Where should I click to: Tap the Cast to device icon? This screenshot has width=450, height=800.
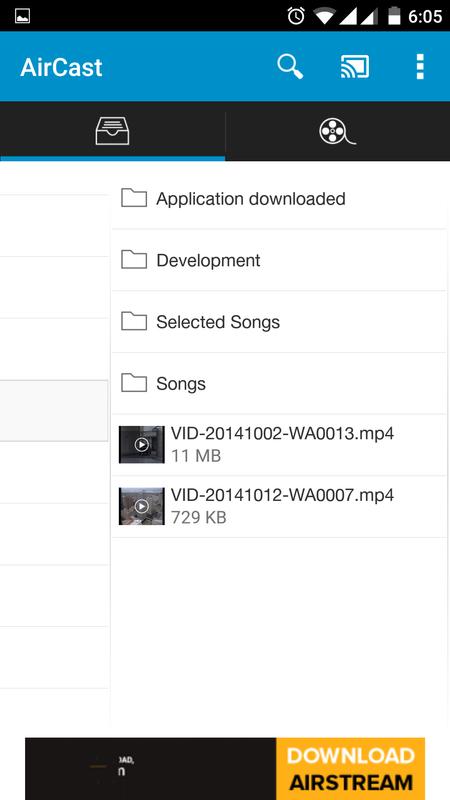tap(355, 67)
